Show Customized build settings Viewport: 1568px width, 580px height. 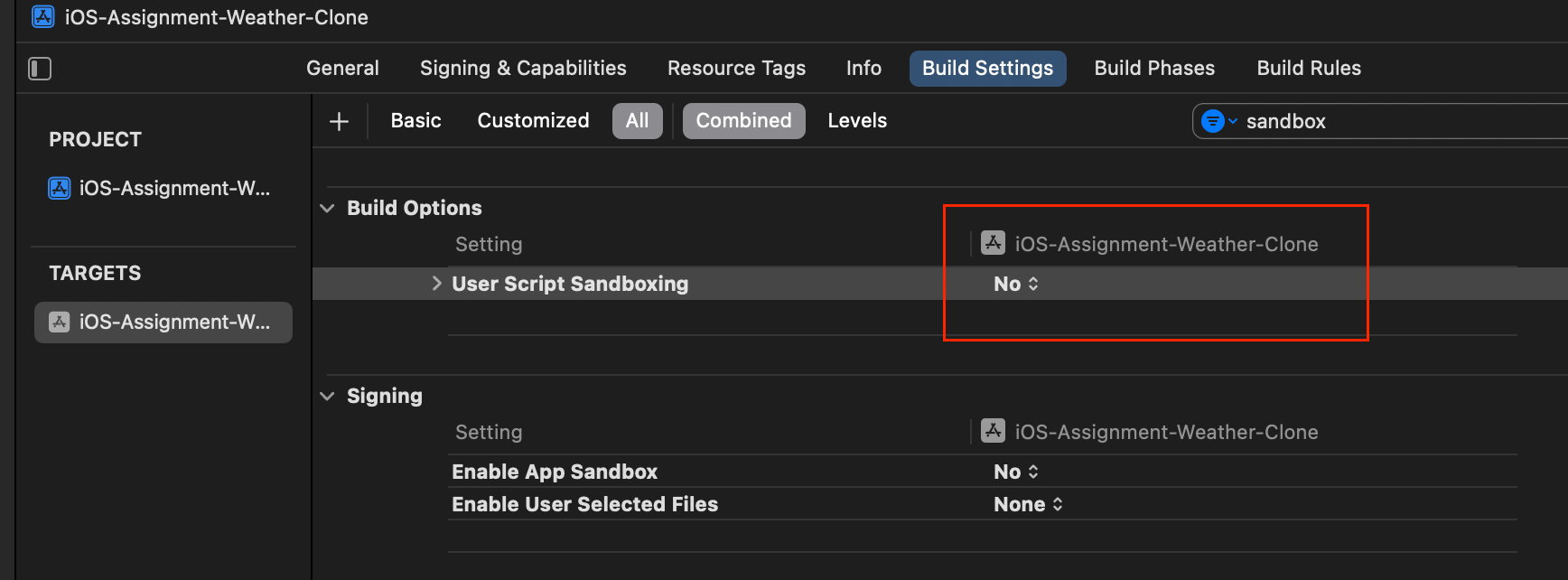(x=533, y=121)
